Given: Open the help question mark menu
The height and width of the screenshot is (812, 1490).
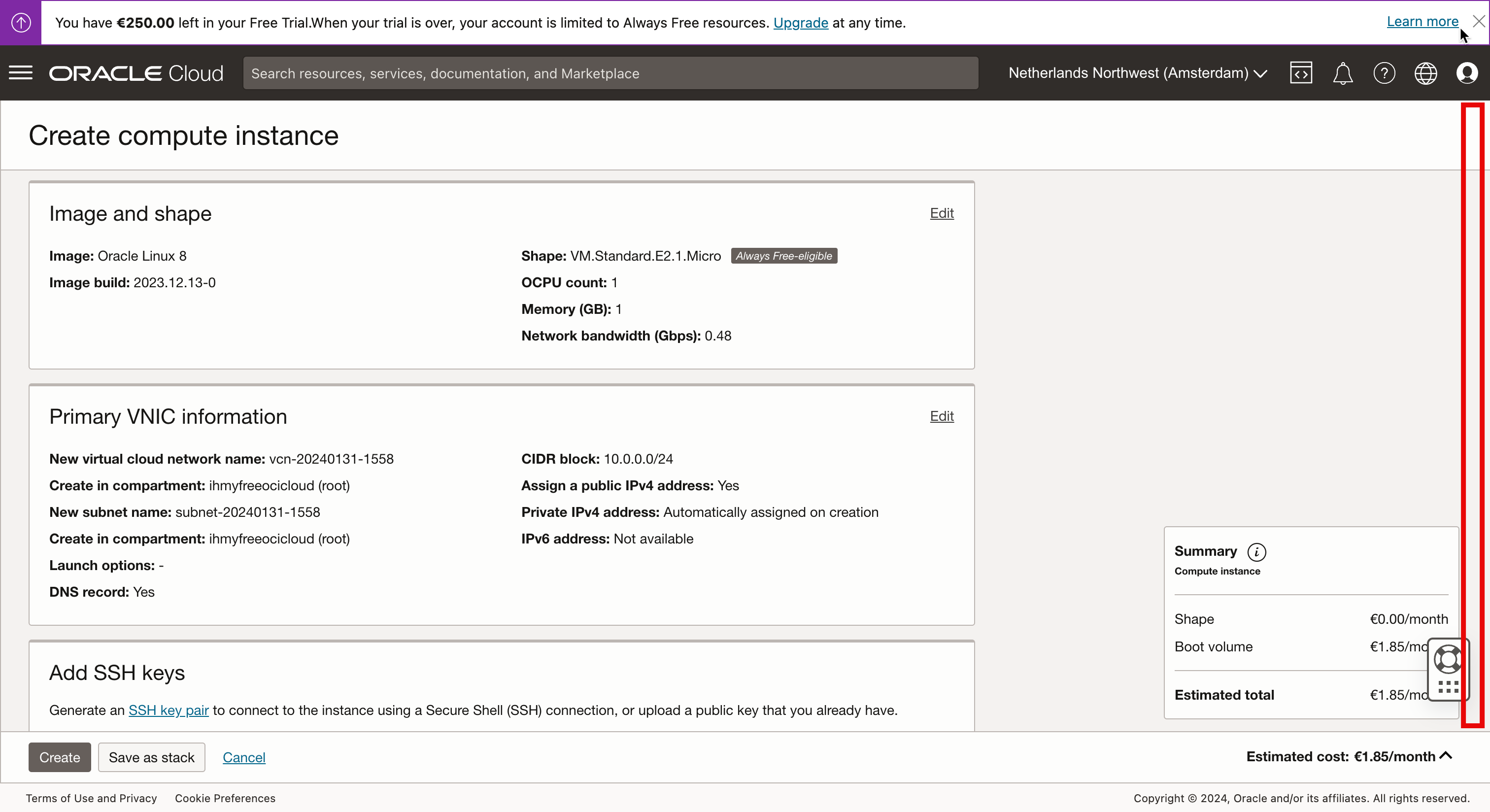Looking at the screenshot, I should 1384,73.
